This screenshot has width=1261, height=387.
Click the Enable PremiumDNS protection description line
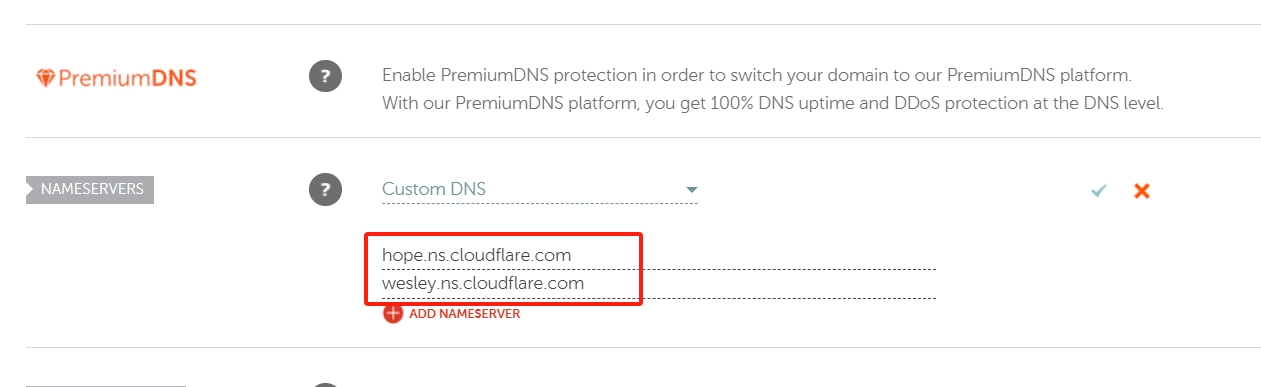756,75
